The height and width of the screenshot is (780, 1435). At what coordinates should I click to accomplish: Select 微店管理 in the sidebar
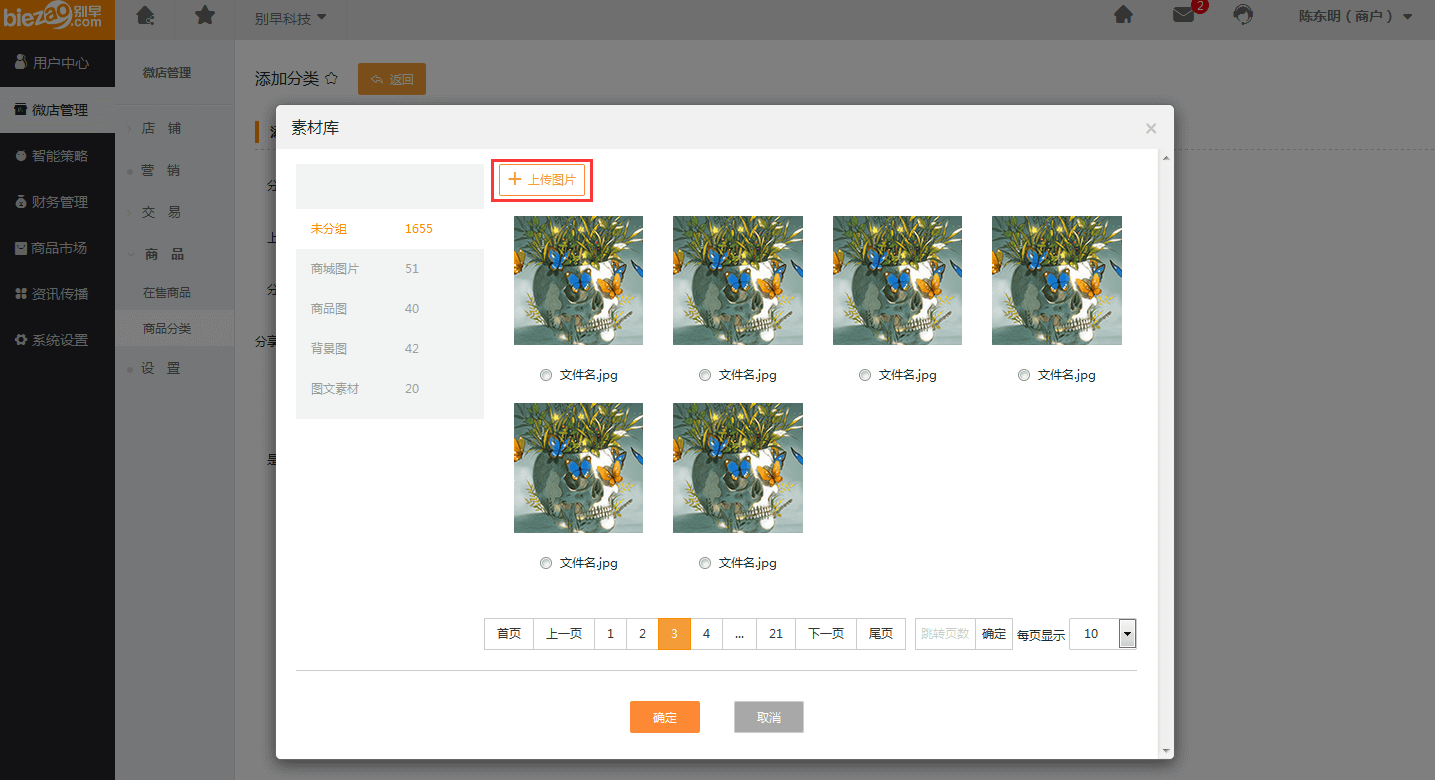57,110
